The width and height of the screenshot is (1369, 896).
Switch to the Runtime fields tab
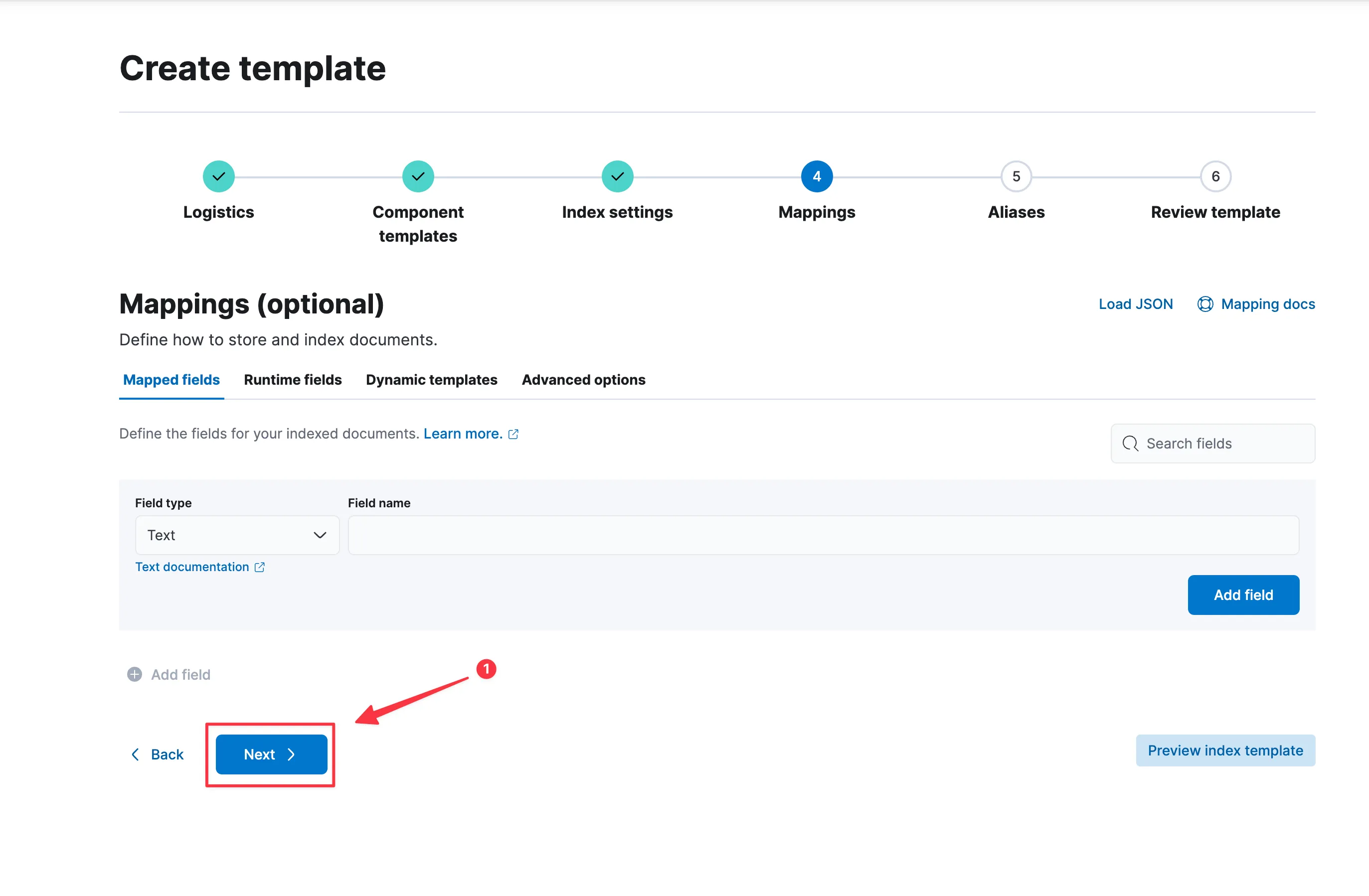(x=292, y=380)
